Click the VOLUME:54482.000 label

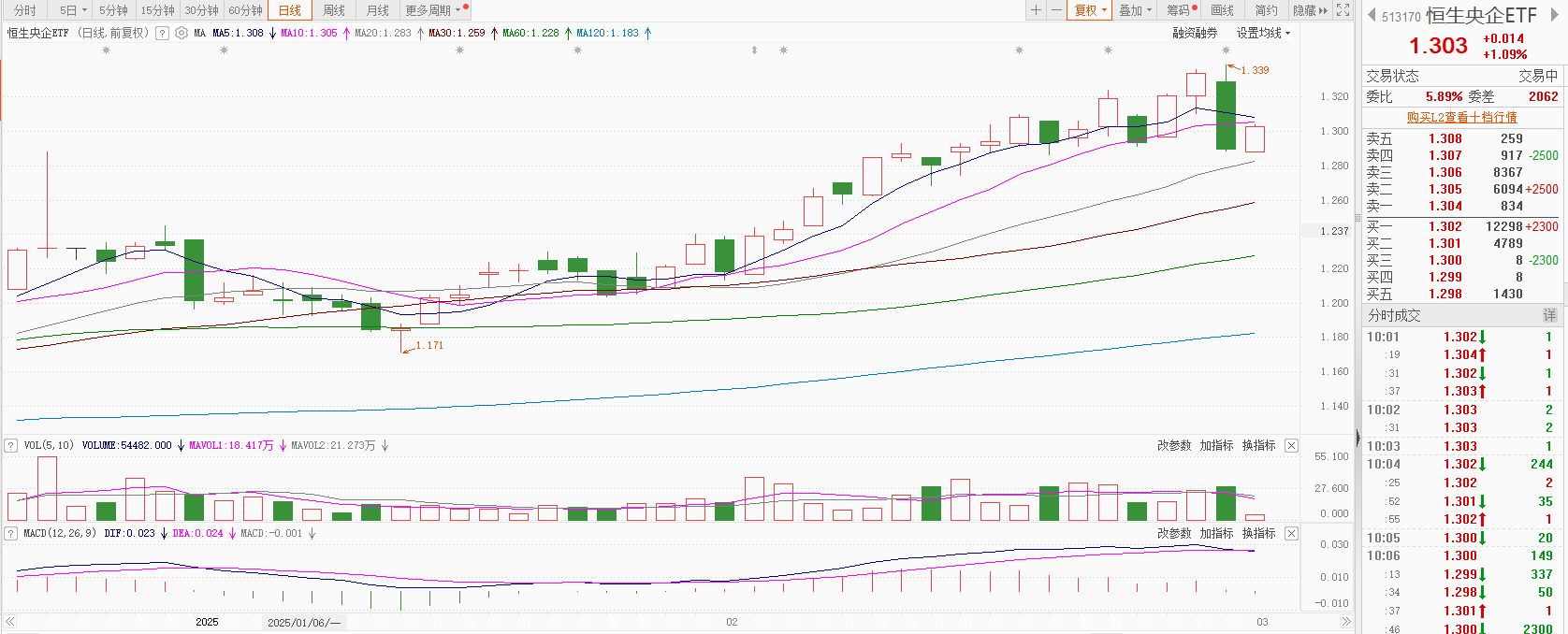point(127,445)
